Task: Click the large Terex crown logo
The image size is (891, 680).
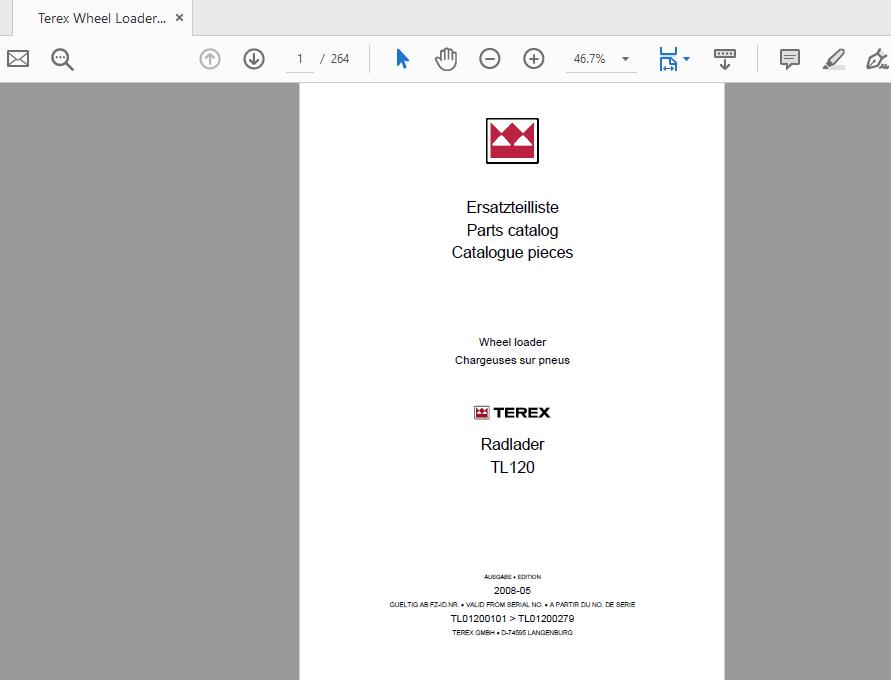Action: click(x=512, y=141)
